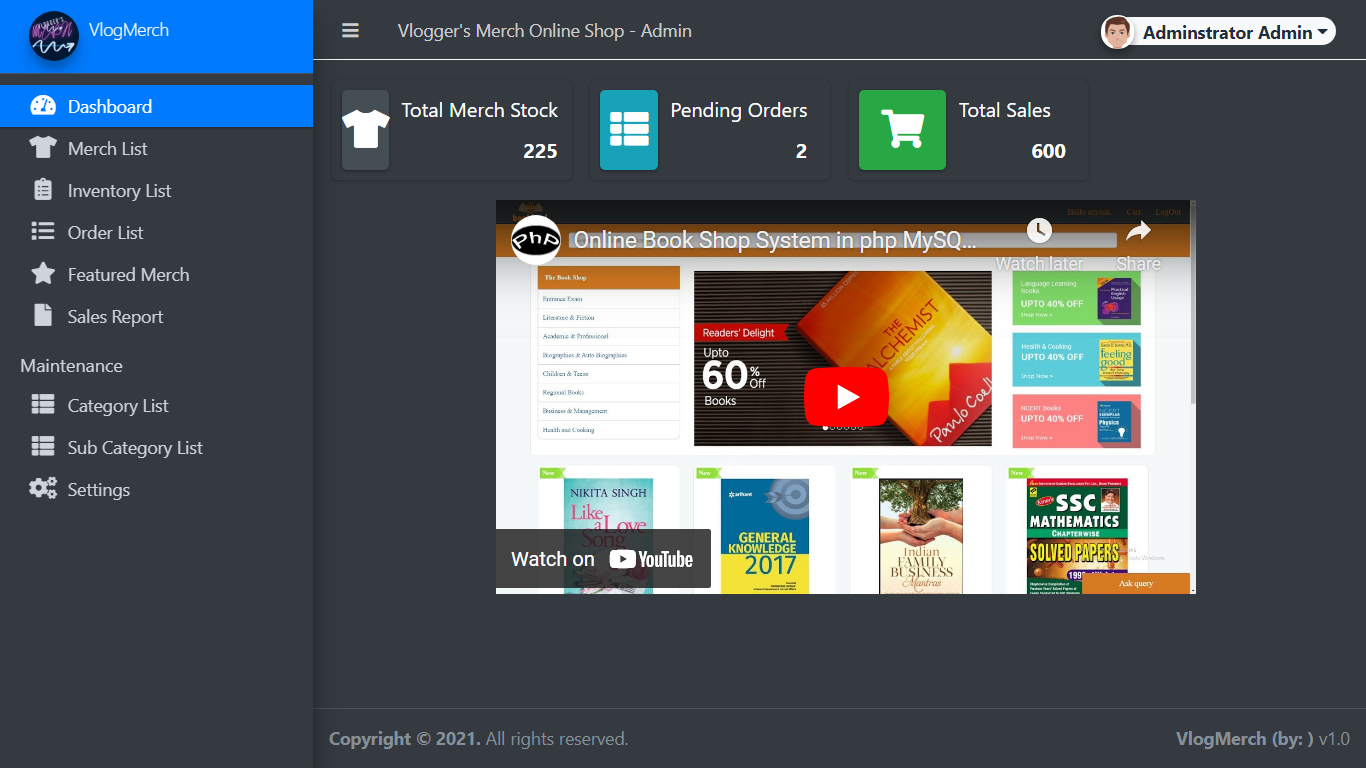Click the YouTube channel PHP logo

(536, 240)
